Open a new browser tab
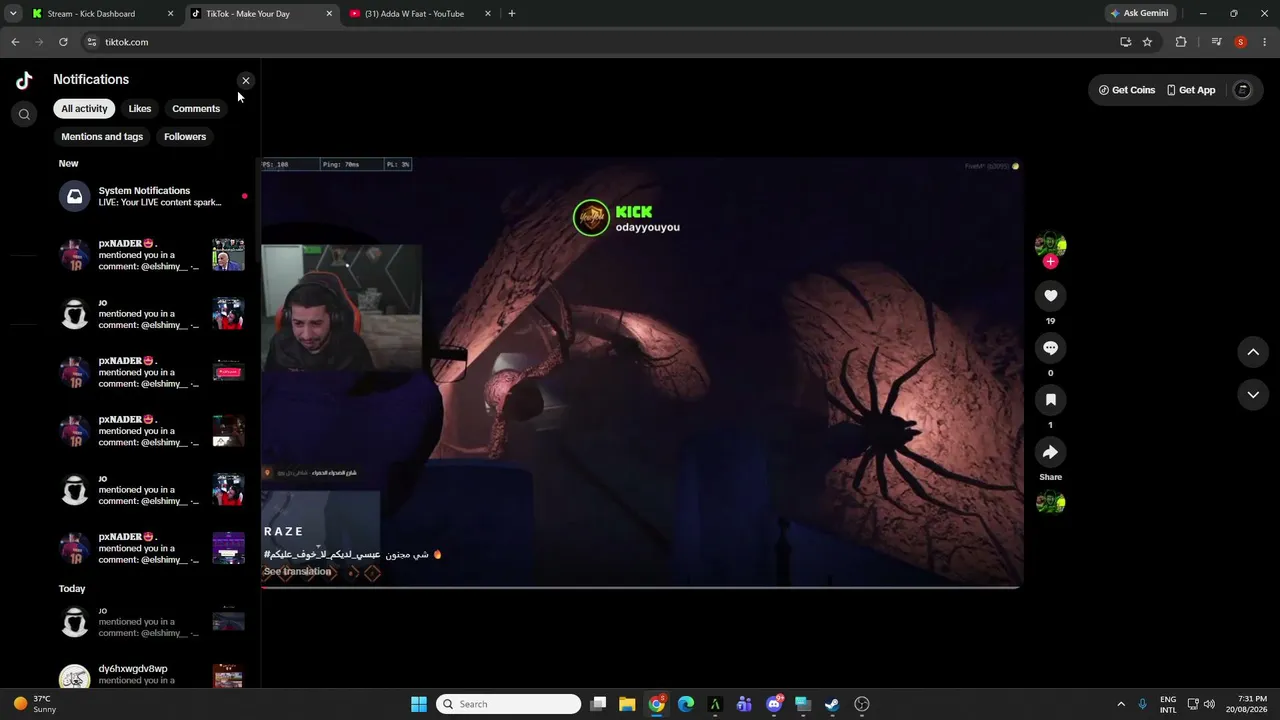 pos(512,14)
